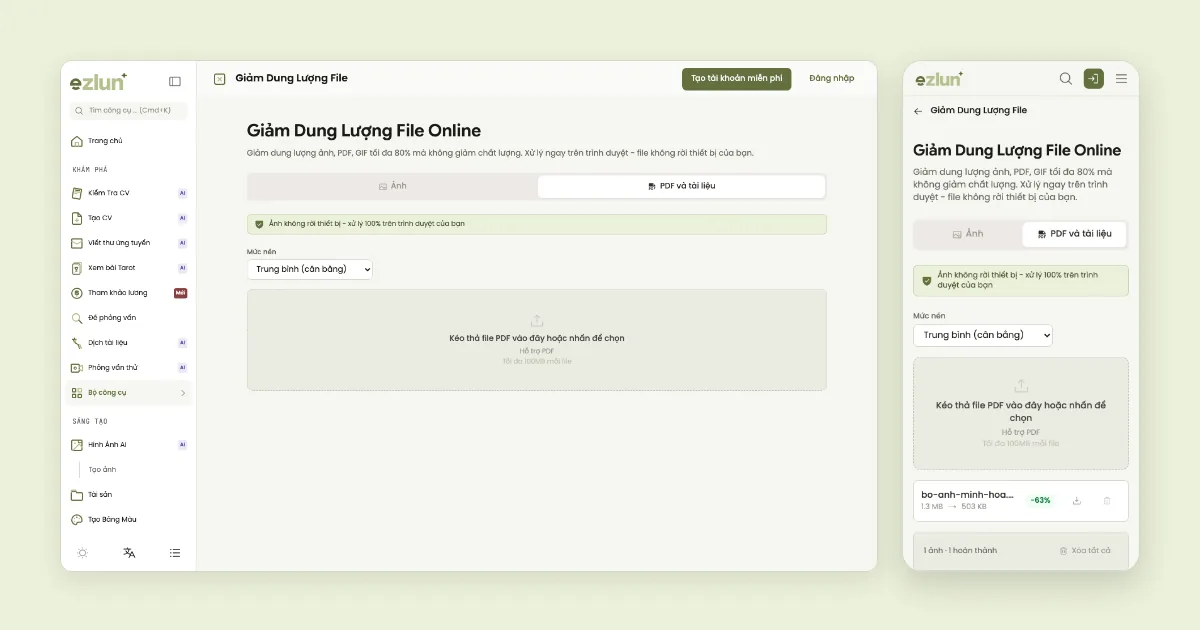Open the Mức nén dropdown in desktop view
The height and width of the screenshot is (630, 1200).
[310, 269]
